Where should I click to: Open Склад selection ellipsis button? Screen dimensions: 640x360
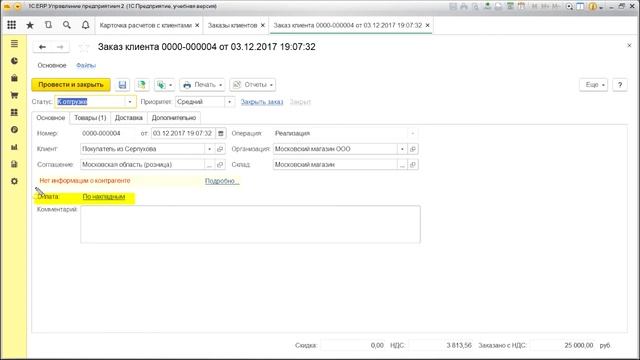click(402, 164)
